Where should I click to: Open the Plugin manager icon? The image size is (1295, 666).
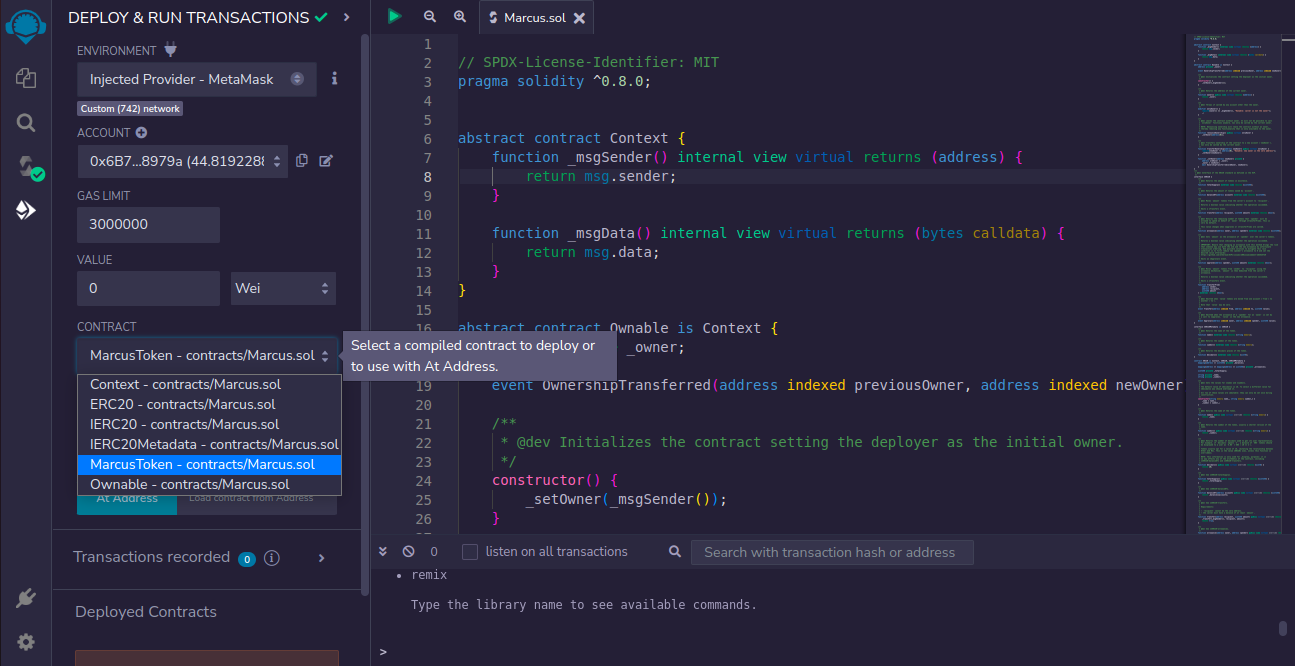point(26,598)
